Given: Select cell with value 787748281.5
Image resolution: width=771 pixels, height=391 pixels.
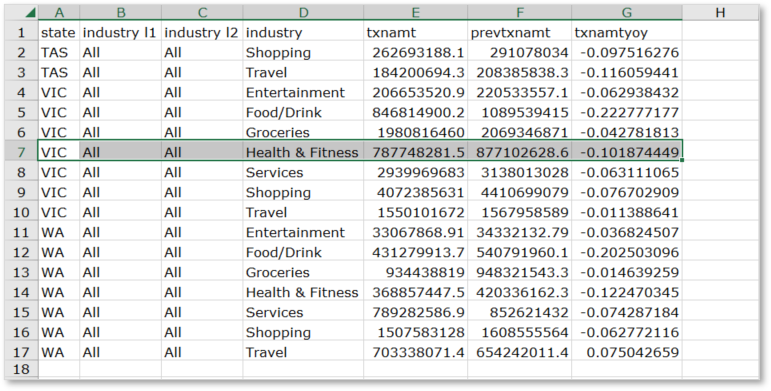Looking at the screenshot, I should point(415,152).
